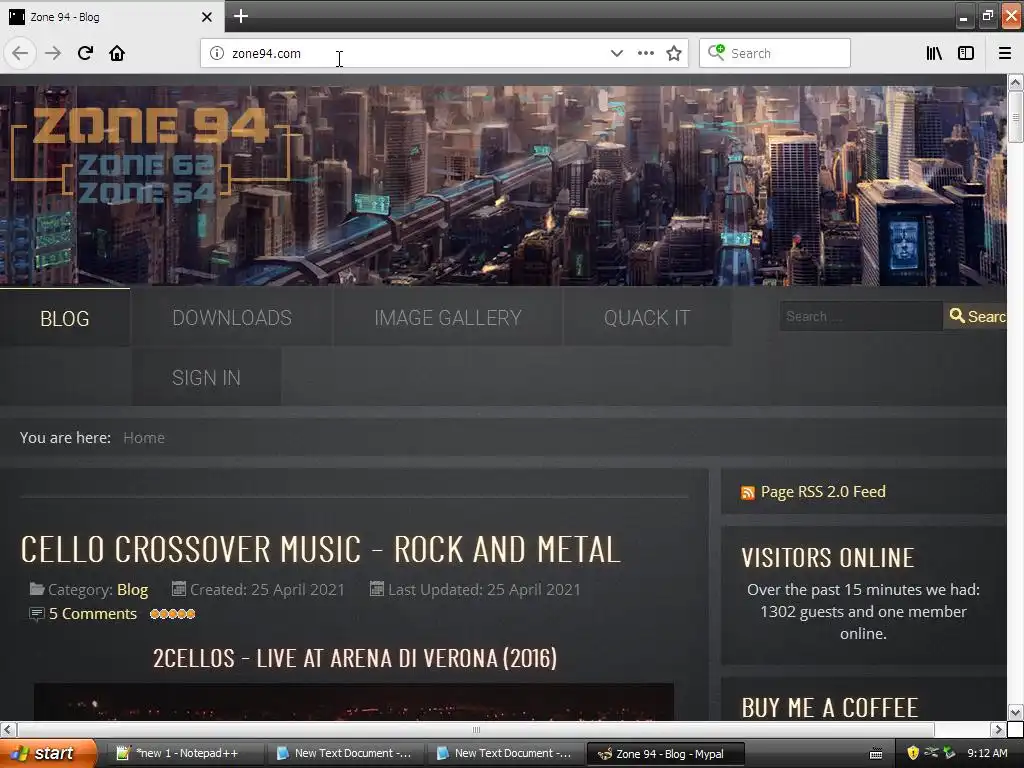This screenshot has width=1024, height=768.
Task: Bookmark this page with the star
Action: tap(674, 53)
